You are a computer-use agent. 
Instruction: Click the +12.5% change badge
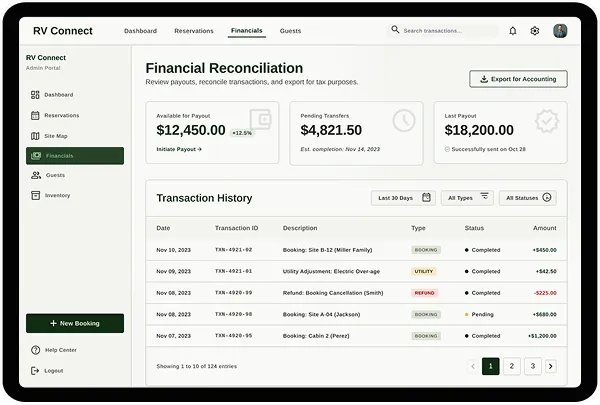[242, 133]
